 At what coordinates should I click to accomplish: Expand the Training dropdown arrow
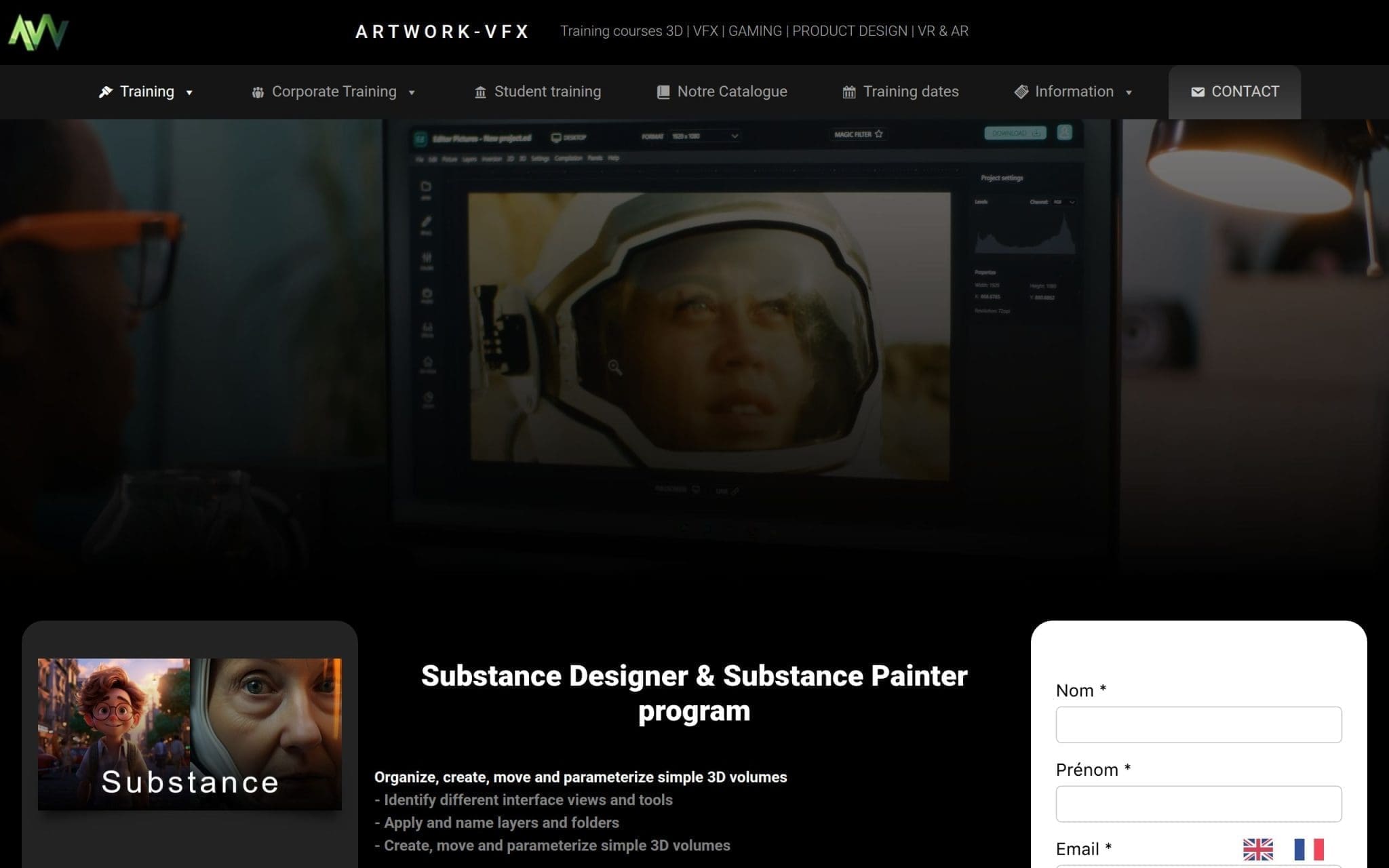pos(189,92)
